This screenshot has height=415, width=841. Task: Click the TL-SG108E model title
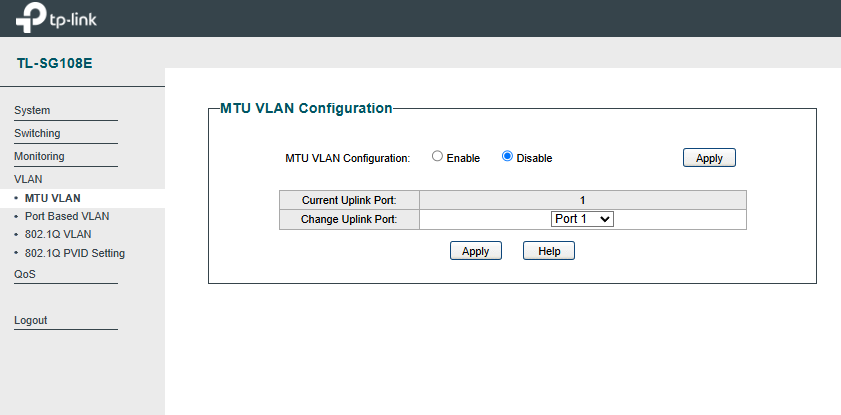point(55,63)
